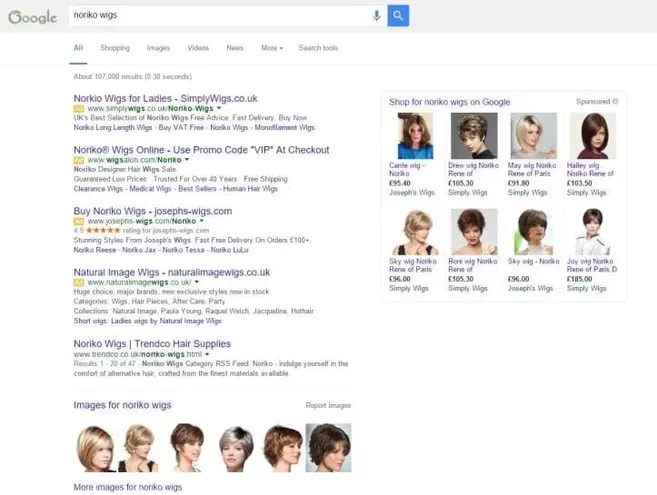Open Natural Image Wigs result title
The height and width of the screenshot is (495, 657).
tap(172, 272)
